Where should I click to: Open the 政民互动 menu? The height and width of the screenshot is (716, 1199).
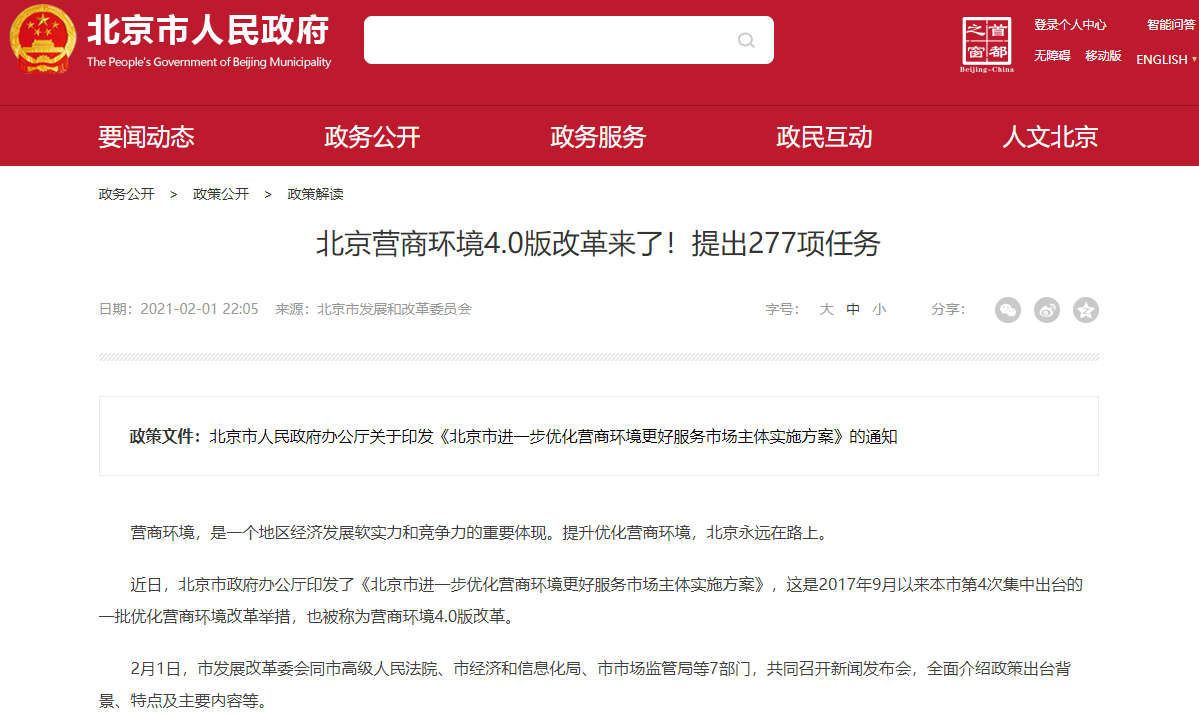(x=824, y=137)
